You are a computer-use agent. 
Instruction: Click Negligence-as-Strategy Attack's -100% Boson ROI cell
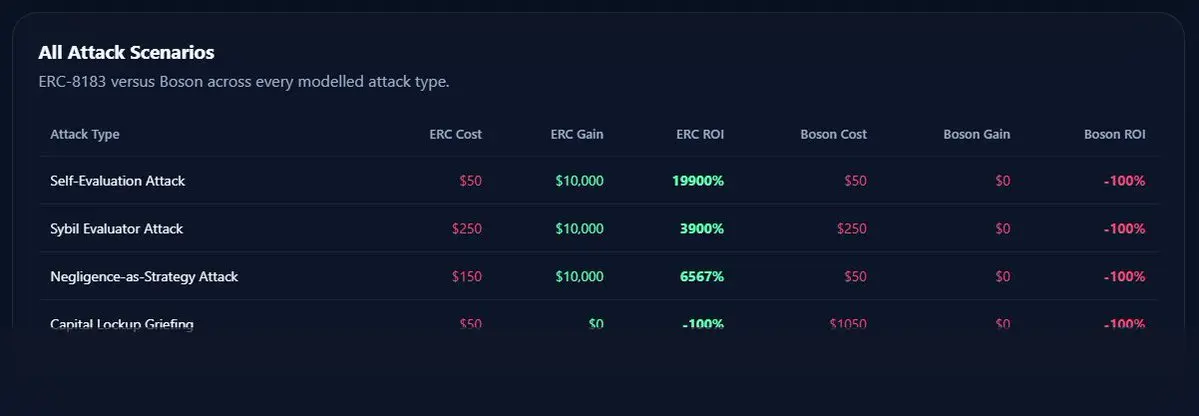(x=1124, y=276)
